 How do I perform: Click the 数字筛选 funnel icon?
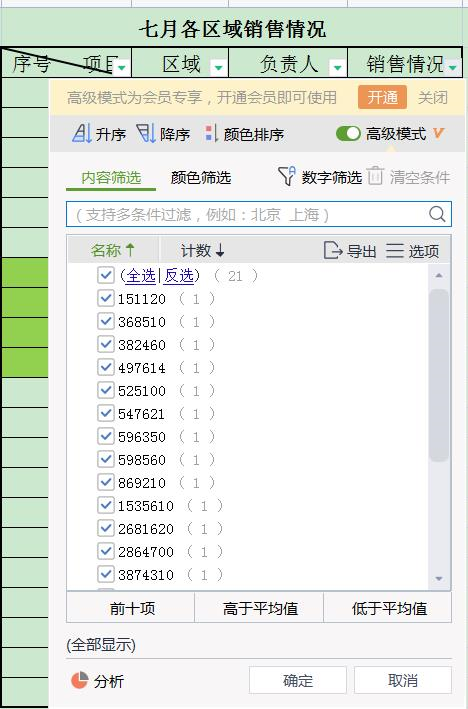click(287, 176)
